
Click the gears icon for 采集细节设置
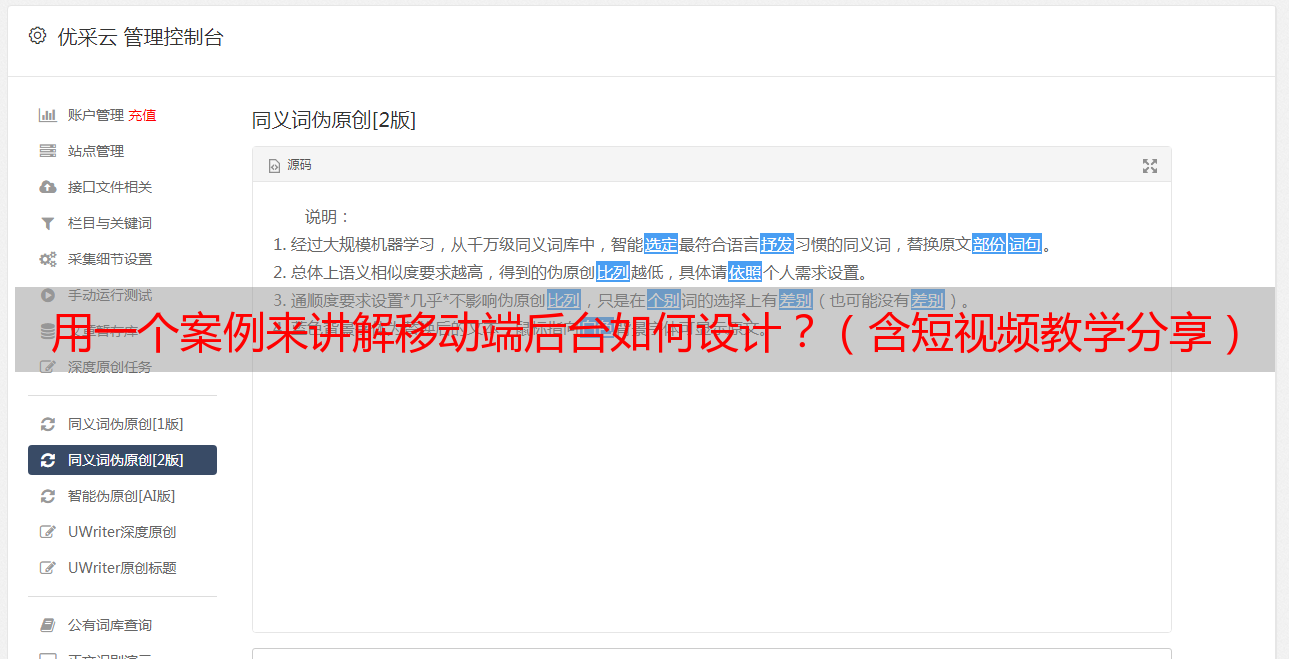[47, 259]
